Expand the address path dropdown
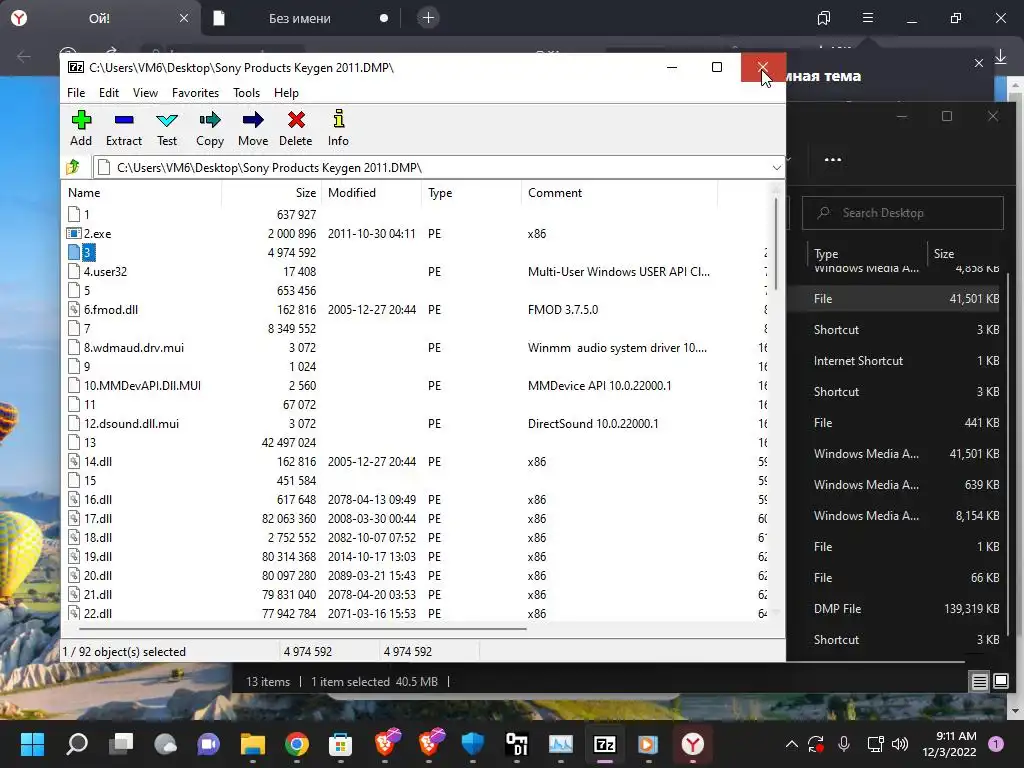Image resolution: width=1024 pixels, height=768 pixels. [776, 168]
